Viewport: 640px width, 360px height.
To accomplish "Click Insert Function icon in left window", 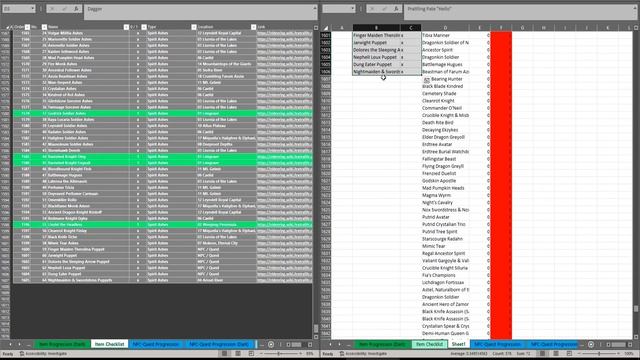I will point(76,9).
